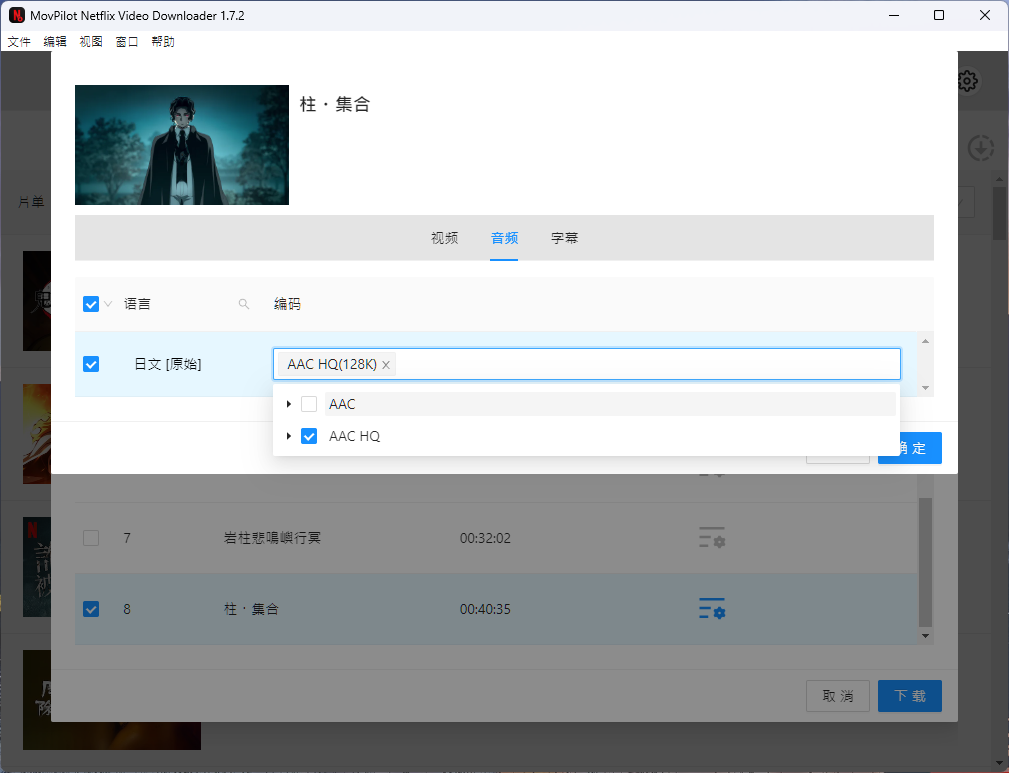The image size is (1009, 773).
Task: Toggle the select-all languages header checkbox
Action: click(91, 304)
